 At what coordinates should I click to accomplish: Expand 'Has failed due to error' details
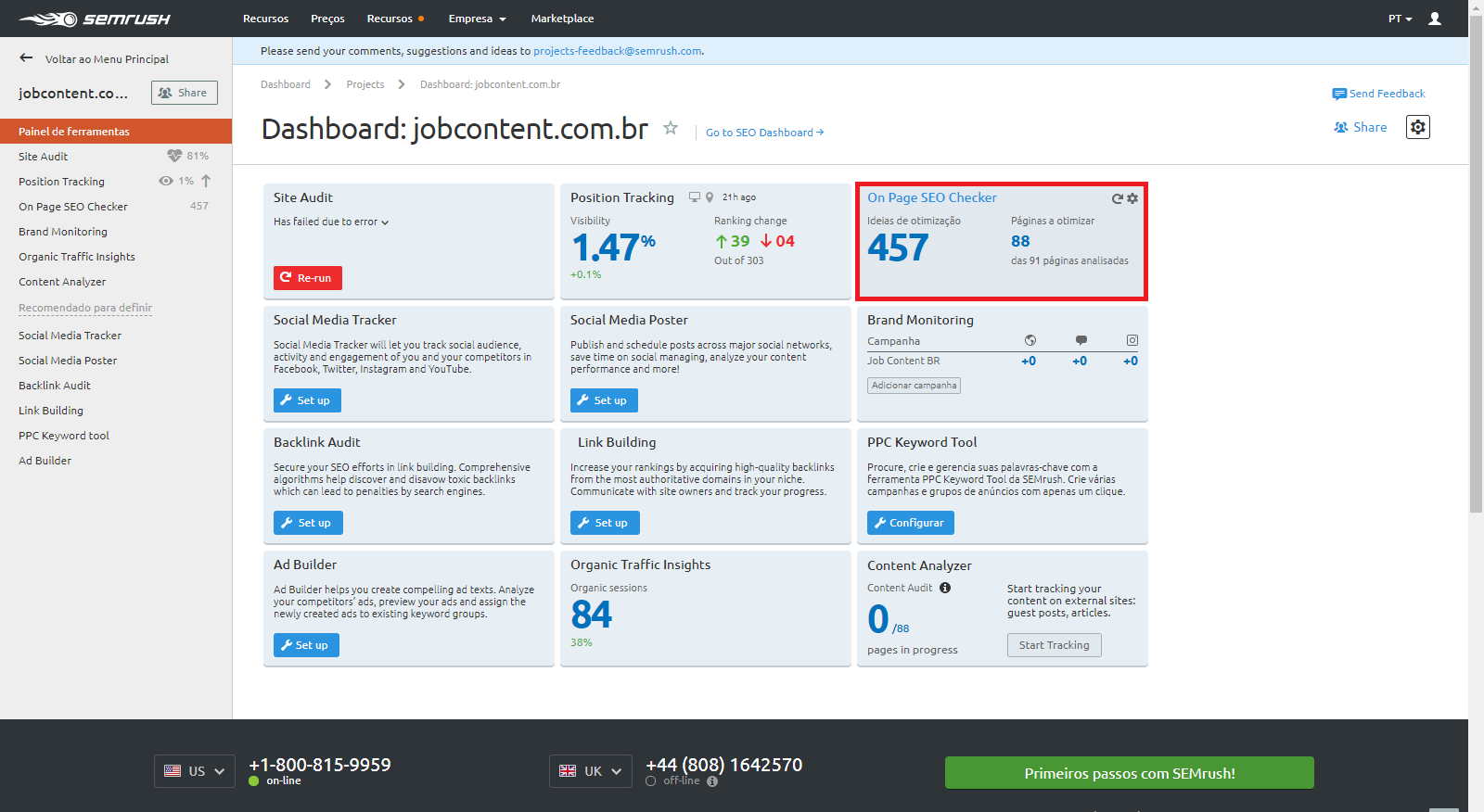(331, 222)
